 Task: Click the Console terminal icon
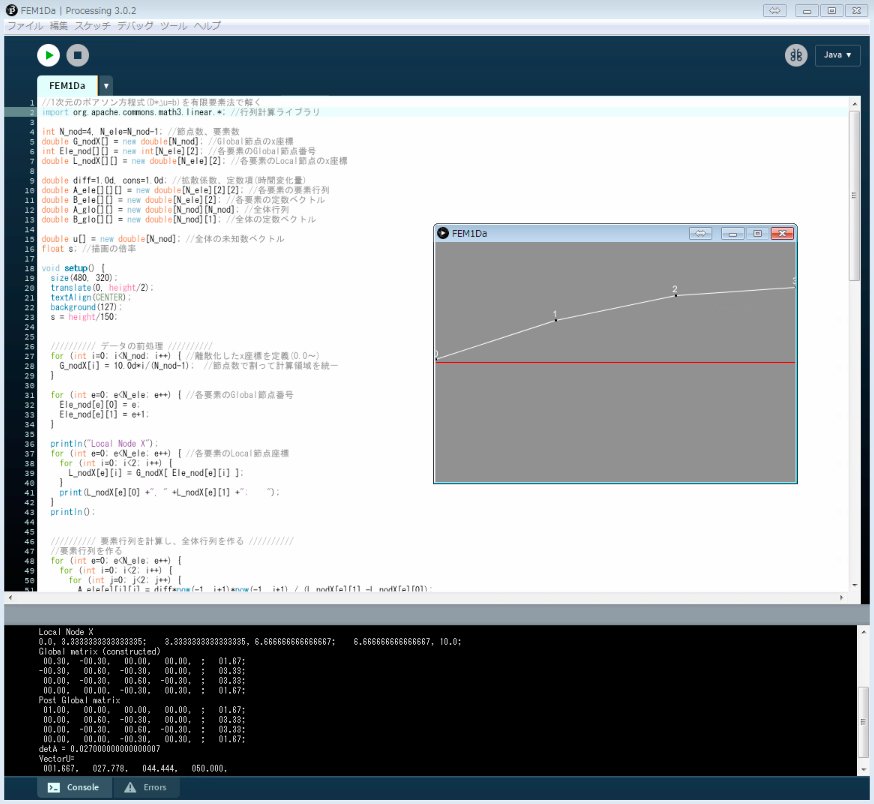[54, 787]
